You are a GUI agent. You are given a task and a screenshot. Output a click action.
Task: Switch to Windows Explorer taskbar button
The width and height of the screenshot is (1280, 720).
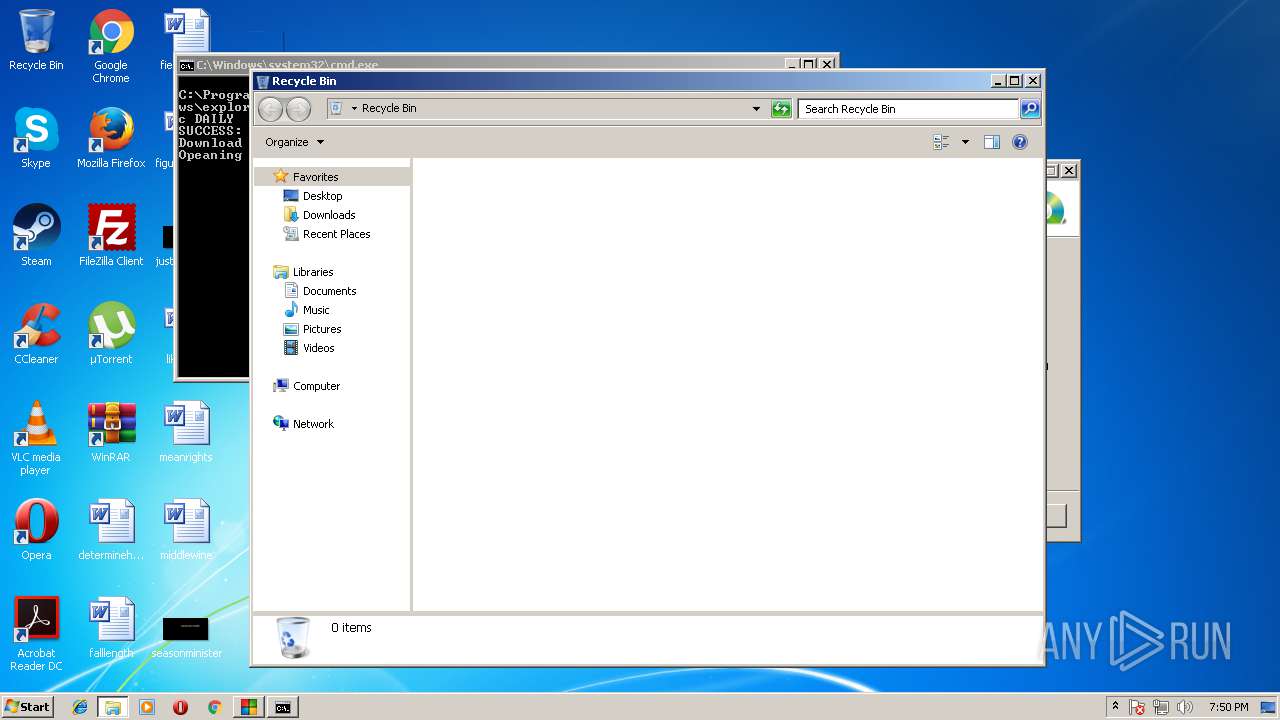click(113, 707)
